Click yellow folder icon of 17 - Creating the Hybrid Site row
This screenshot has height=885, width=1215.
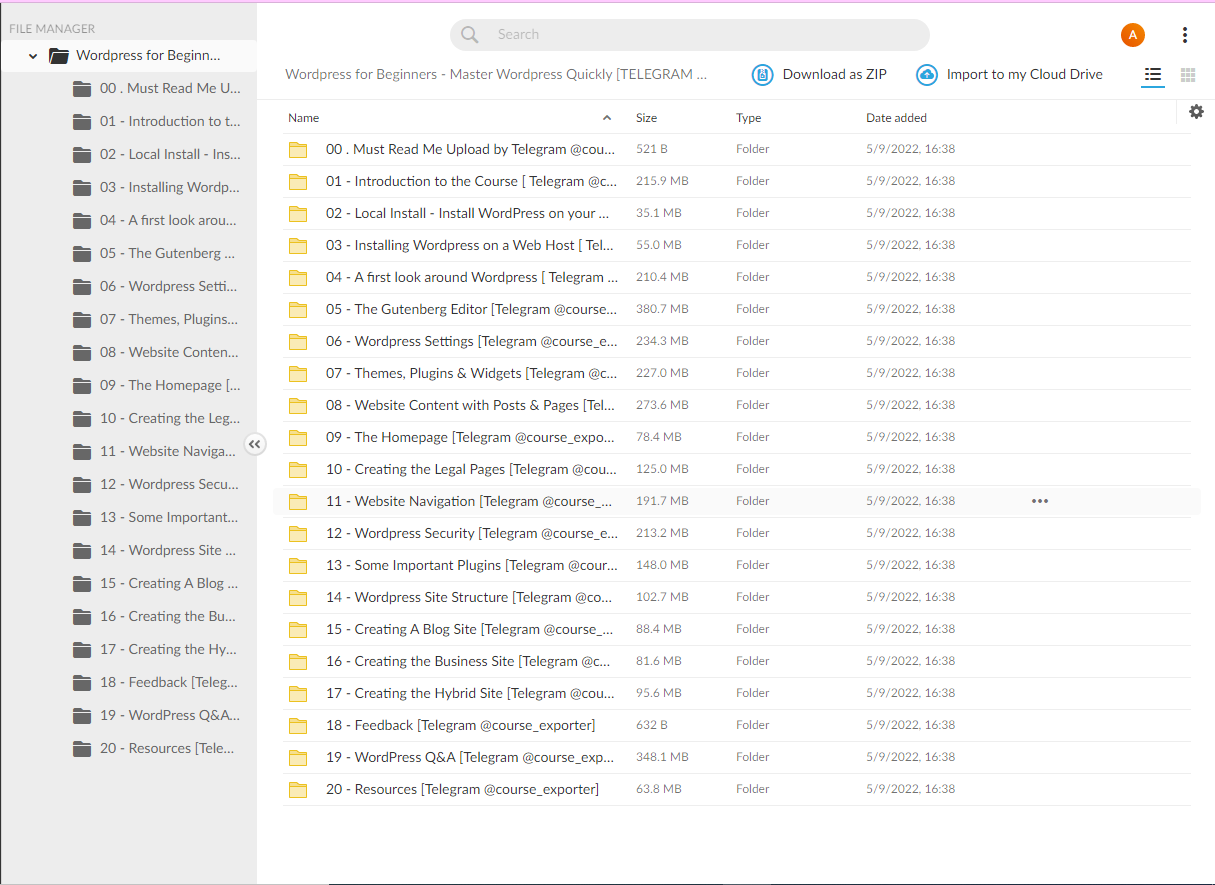pyautogui.click(x=298, y=694)
